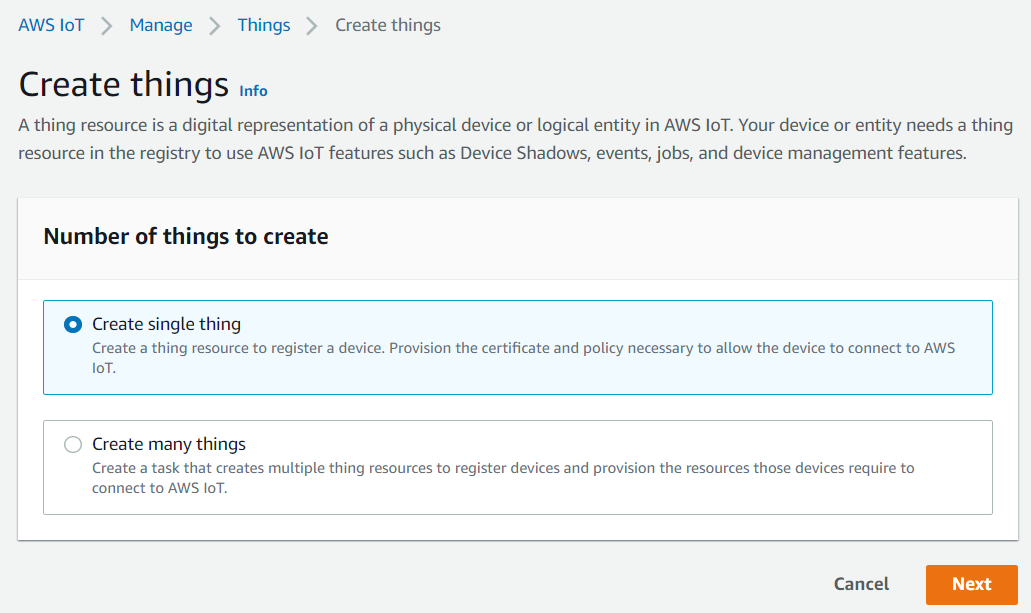The height and width of the screenshot is (613, 1031).
Task: Click the "Create many things" option label
Action: pos(169,444)
